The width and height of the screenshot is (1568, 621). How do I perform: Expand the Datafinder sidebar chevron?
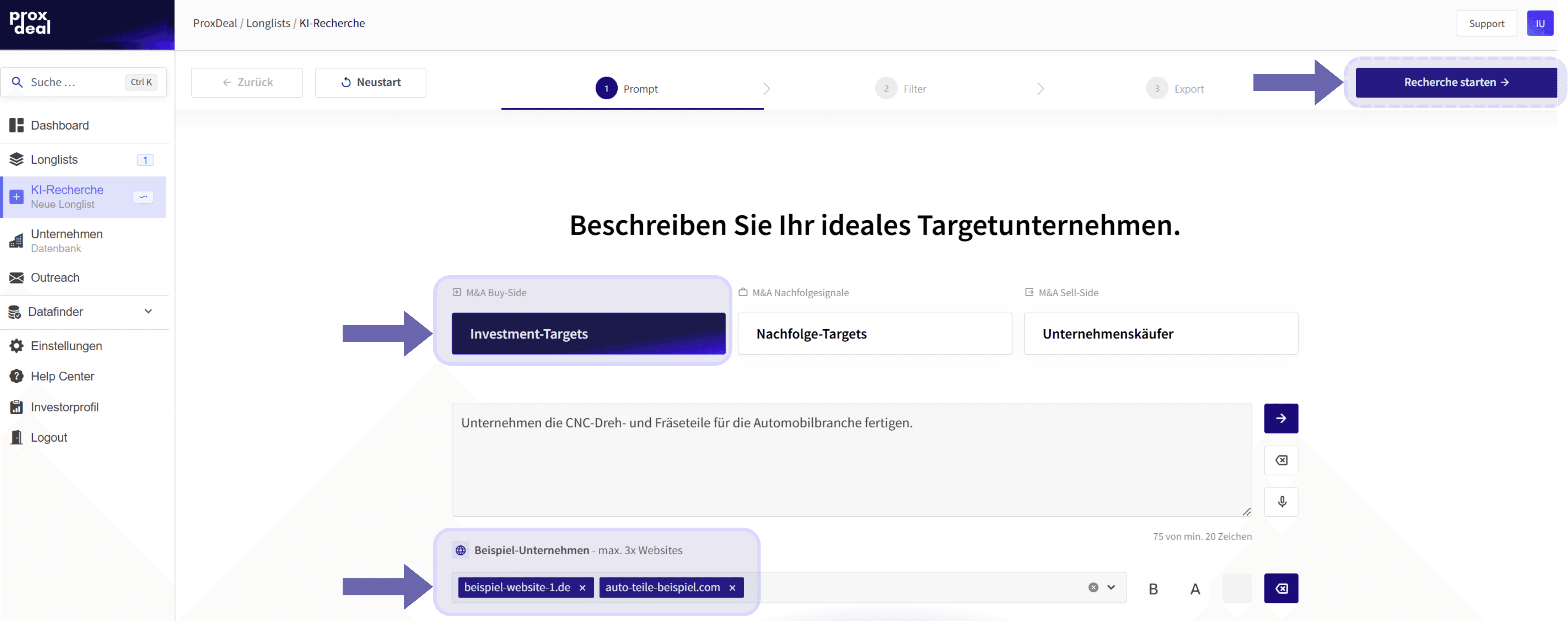pyautogui.click(x=148, y=311)
